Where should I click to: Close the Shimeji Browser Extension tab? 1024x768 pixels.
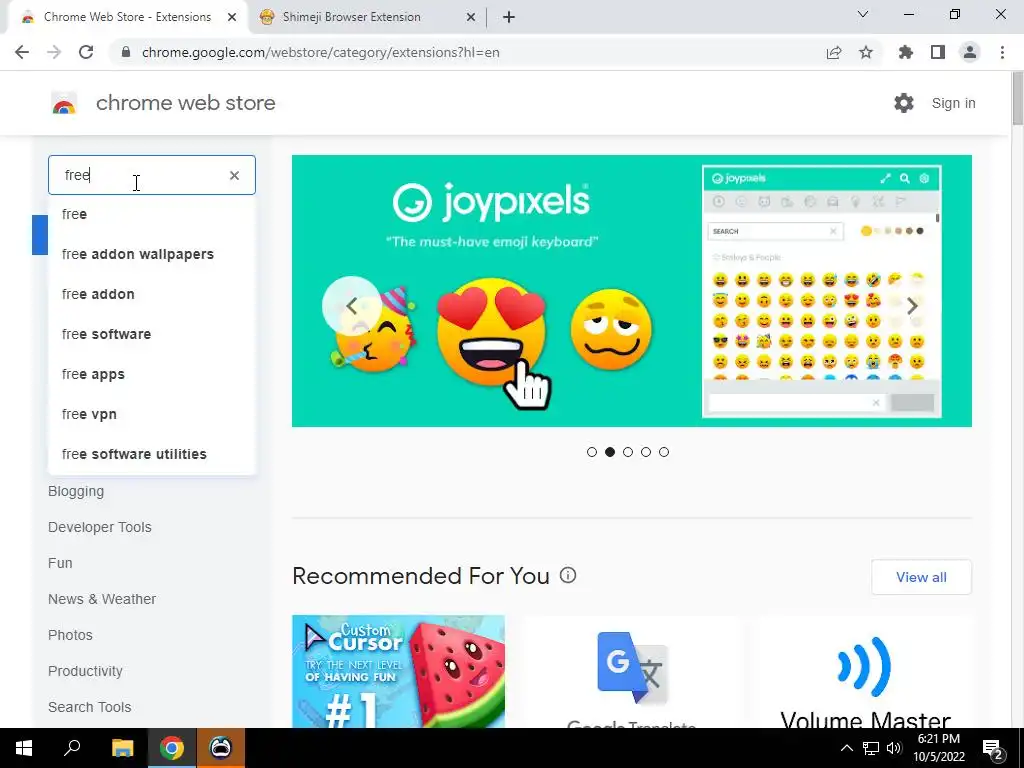(x=471, y=17)
